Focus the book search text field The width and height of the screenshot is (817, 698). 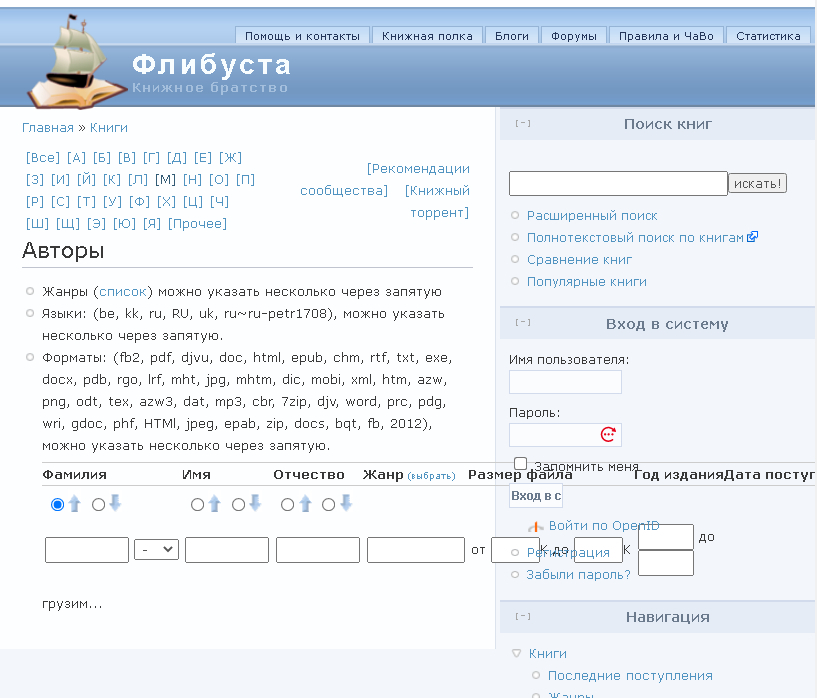618,183
